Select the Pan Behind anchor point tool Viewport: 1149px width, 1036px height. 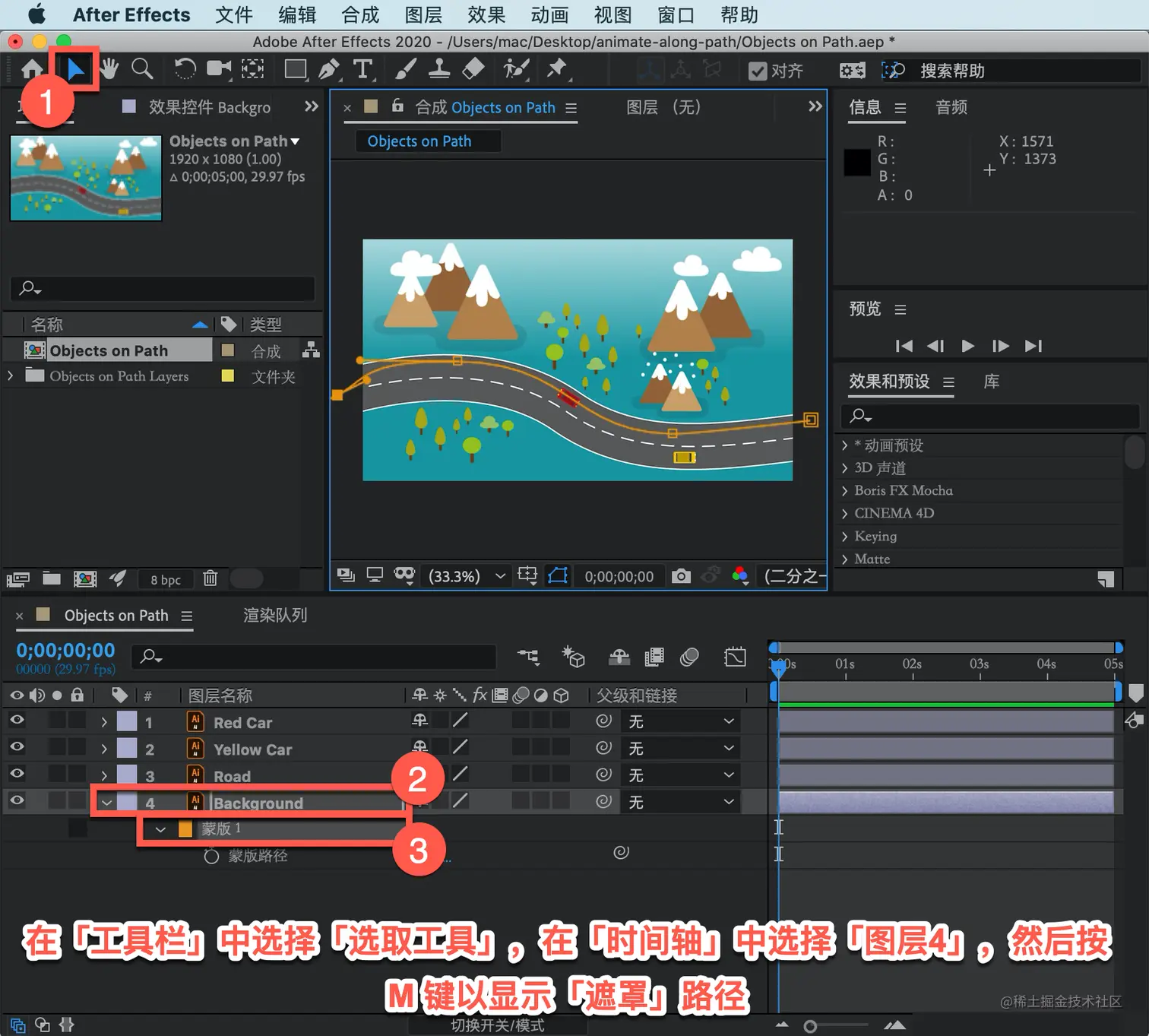click(253, 69)
